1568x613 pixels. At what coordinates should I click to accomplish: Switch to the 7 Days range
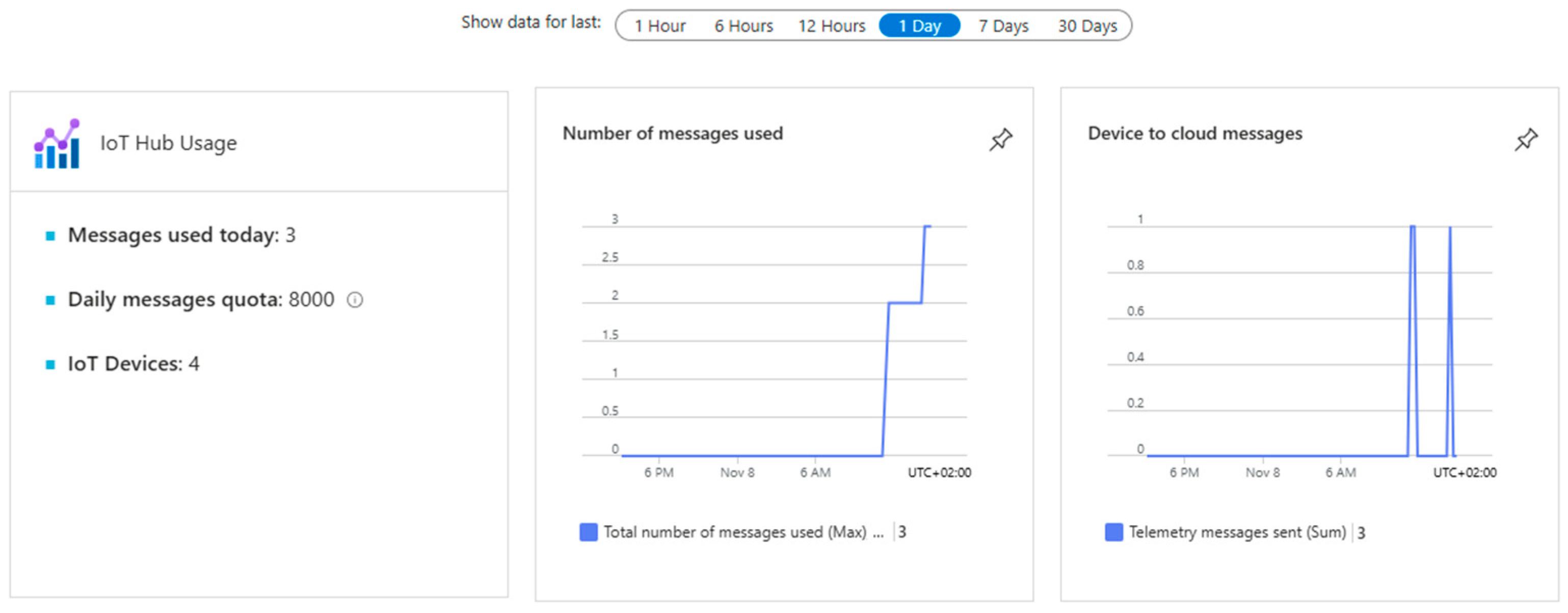pos(1003,26)
